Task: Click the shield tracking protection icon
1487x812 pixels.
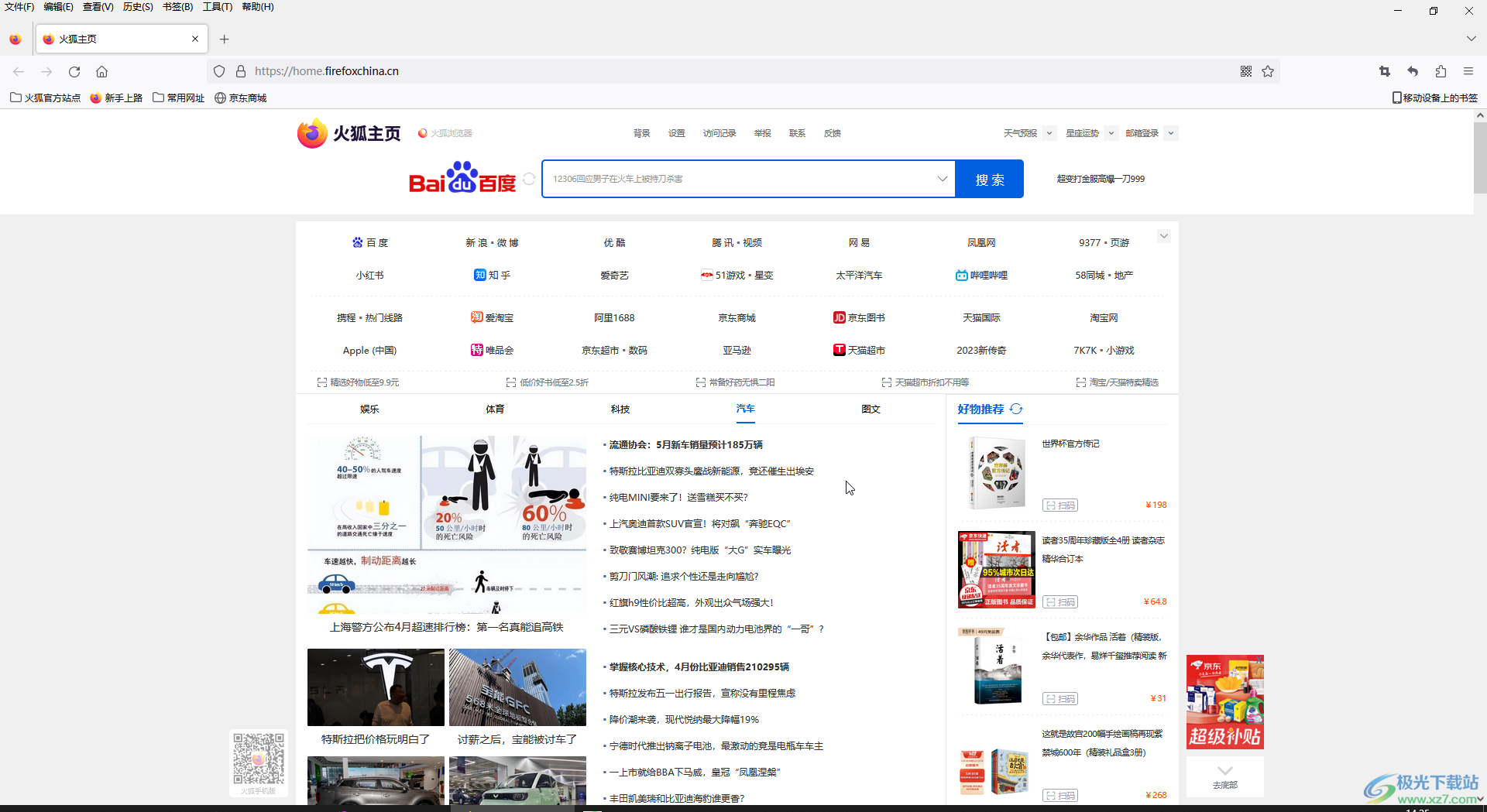Action: 219,71
